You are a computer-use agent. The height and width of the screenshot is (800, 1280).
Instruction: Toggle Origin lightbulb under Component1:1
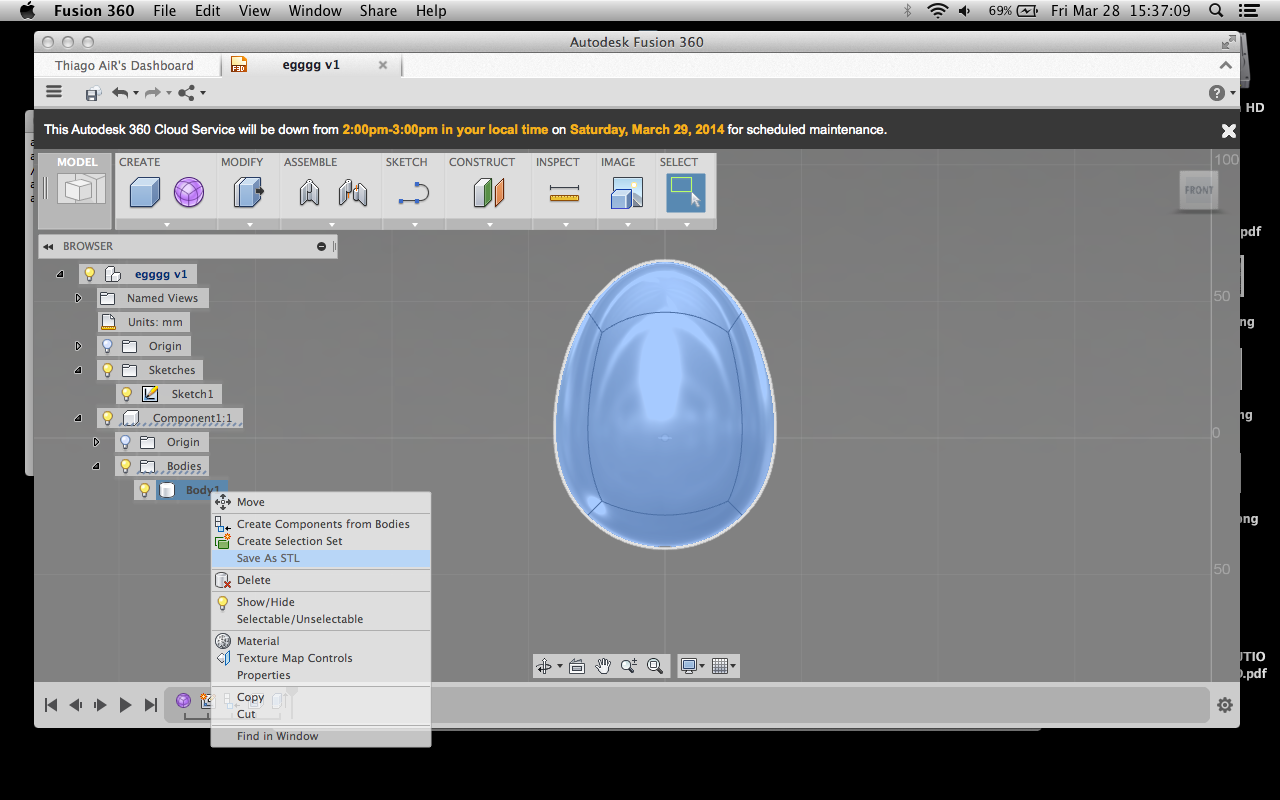[125, 442]
